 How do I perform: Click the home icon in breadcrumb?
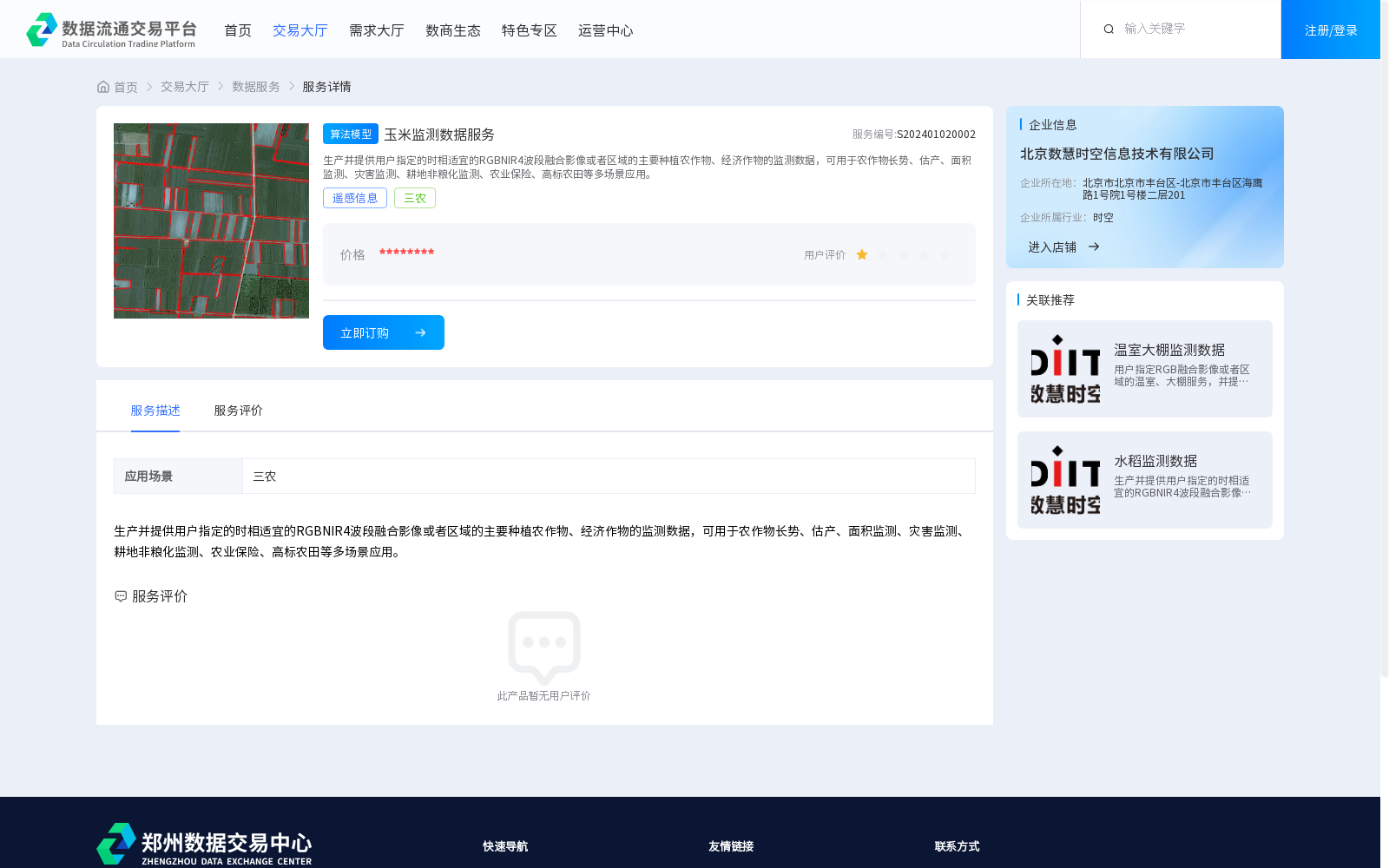point(103,87)
